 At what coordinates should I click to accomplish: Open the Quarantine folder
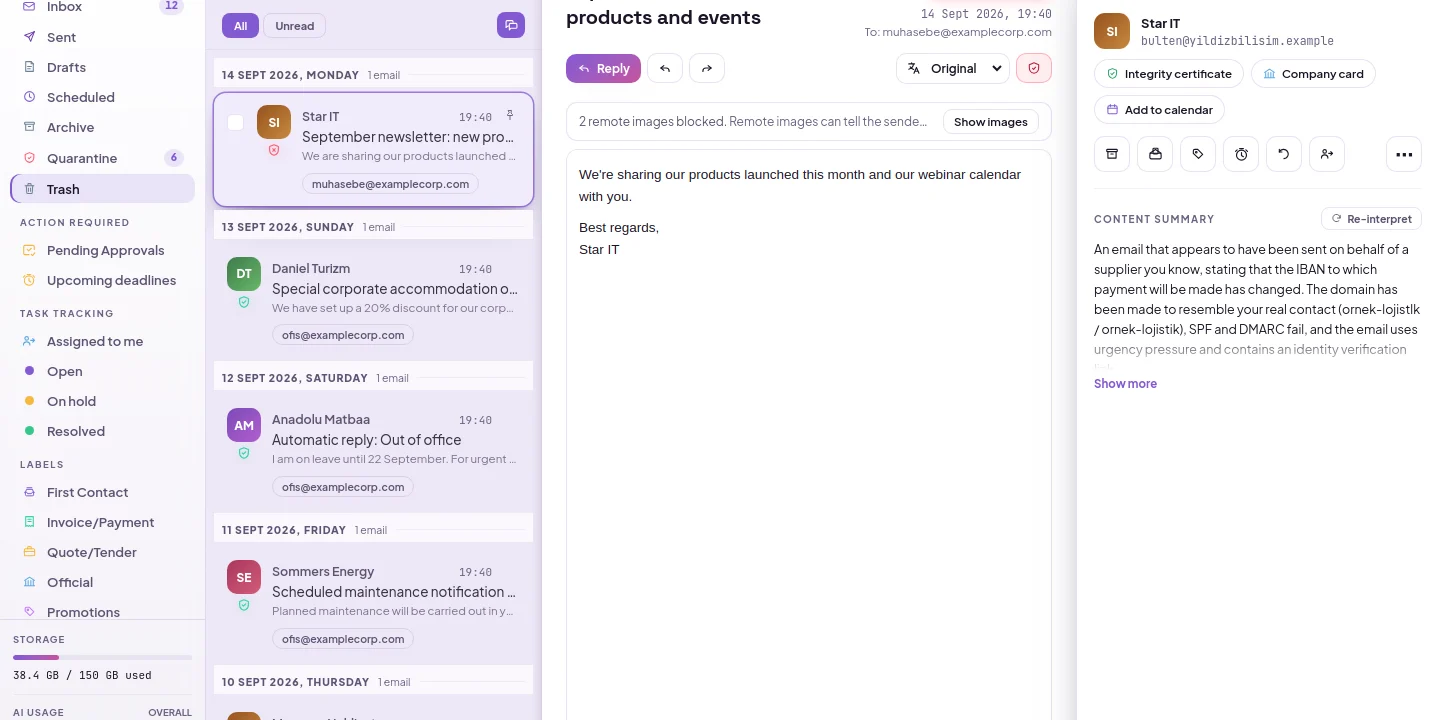102,158
